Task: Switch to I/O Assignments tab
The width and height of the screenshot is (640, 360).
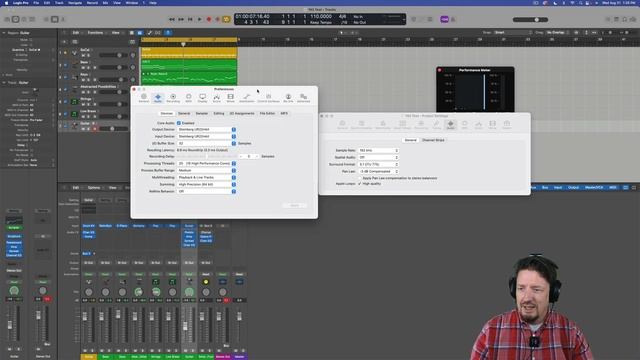Action: coord(242,113)
